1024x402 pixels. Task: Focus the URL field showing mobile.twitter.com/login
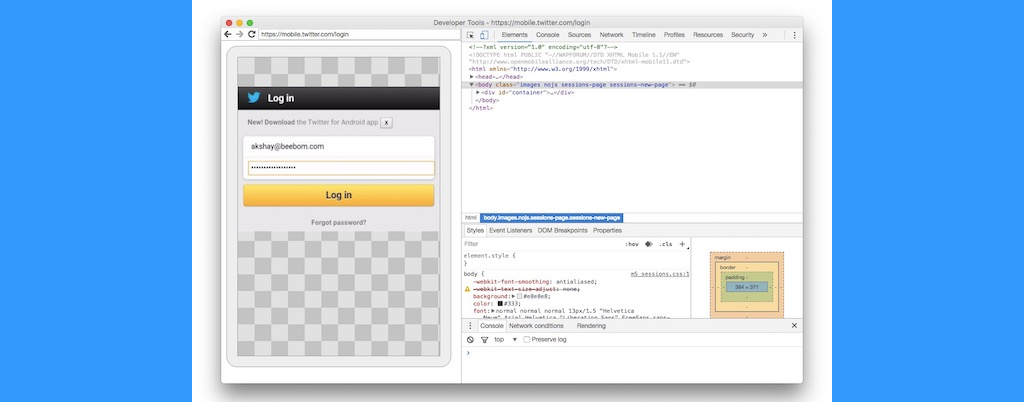tap(359, 34)
